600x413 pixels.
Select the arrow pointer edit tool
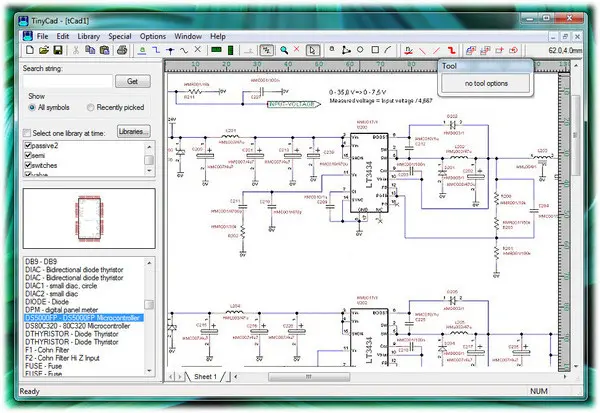pyautogui.click(x=312, y=50)
